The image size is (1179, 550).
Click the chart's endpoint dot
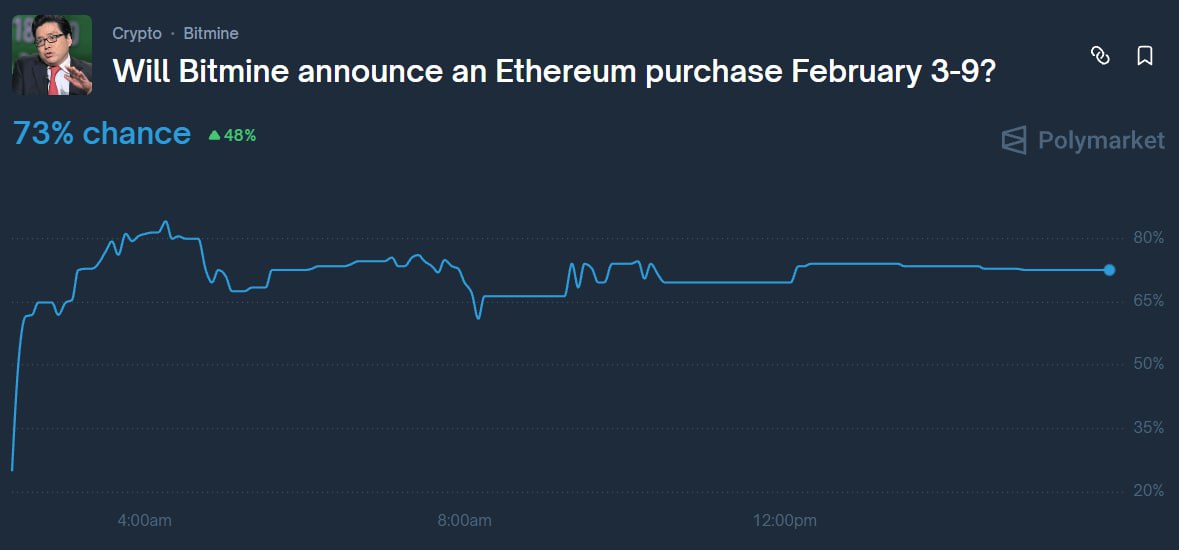[x=1109, y=270]
